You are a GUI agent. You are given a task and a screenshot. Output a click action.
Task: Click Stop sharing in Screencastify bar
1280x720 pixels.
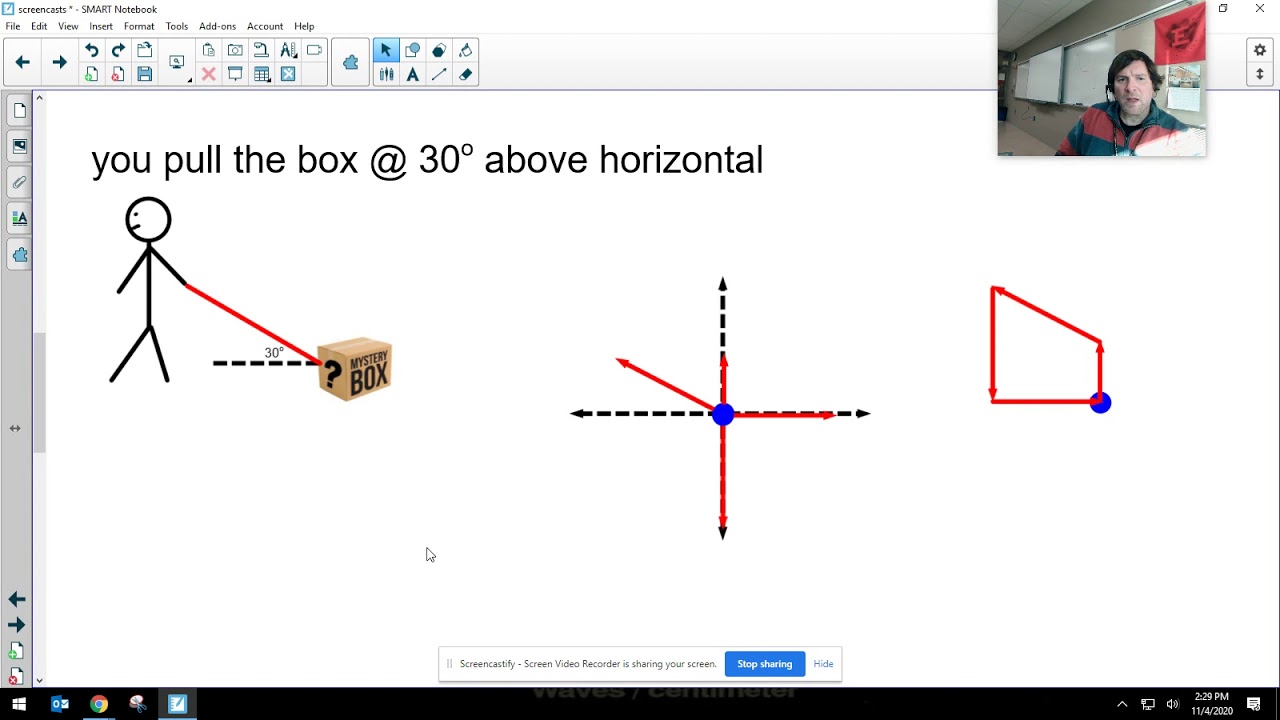pos(765,664)
